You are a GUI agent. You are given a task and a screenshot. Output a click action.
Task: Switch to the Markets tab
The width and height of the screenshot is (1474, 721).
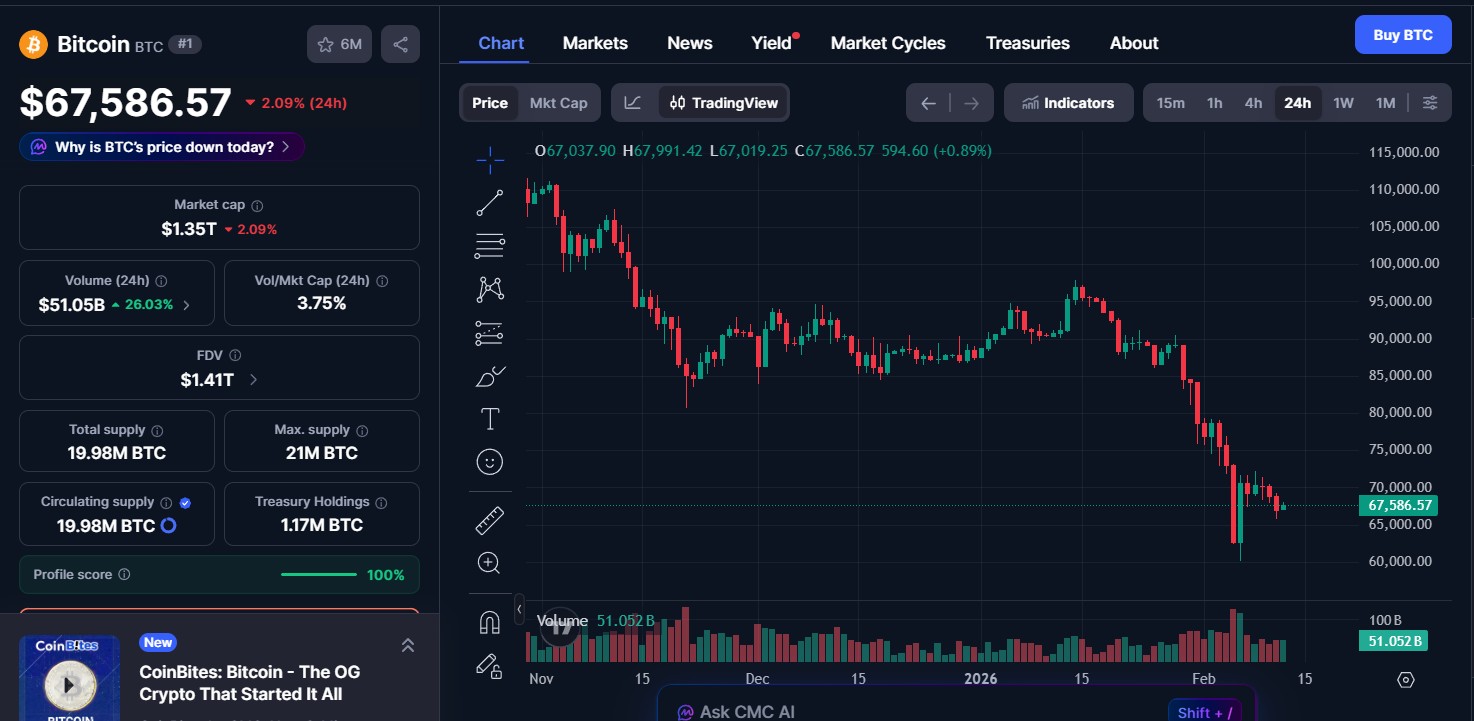[x=595, y=42]
